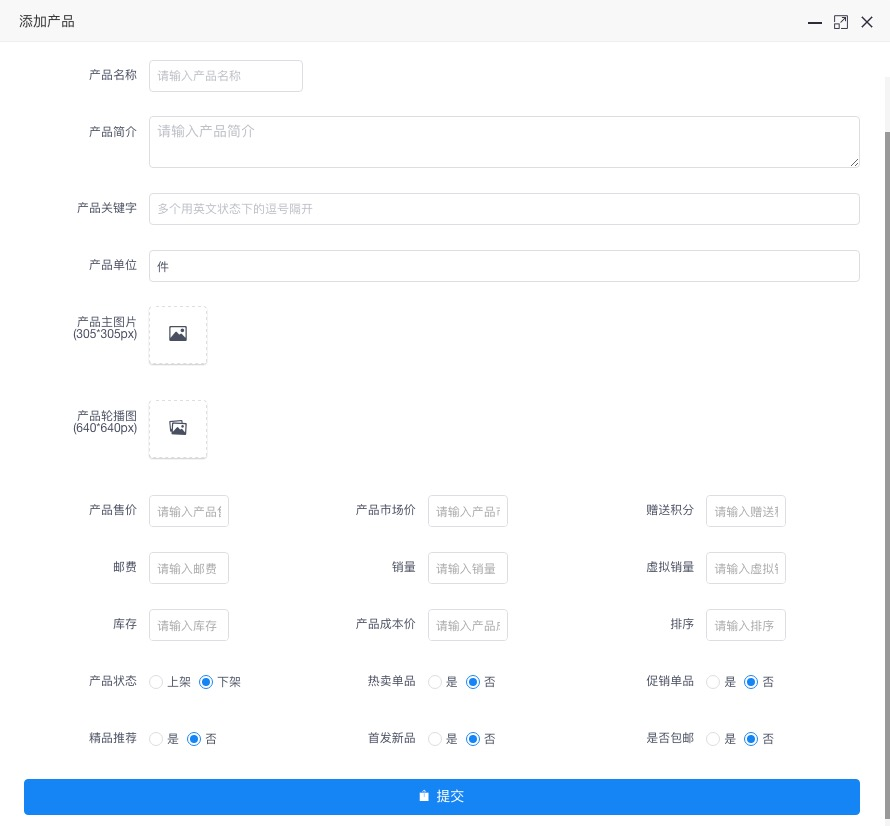The image size is (890, 826).
Task: Select 是 for 是否包邮
Action: point(713,739)
